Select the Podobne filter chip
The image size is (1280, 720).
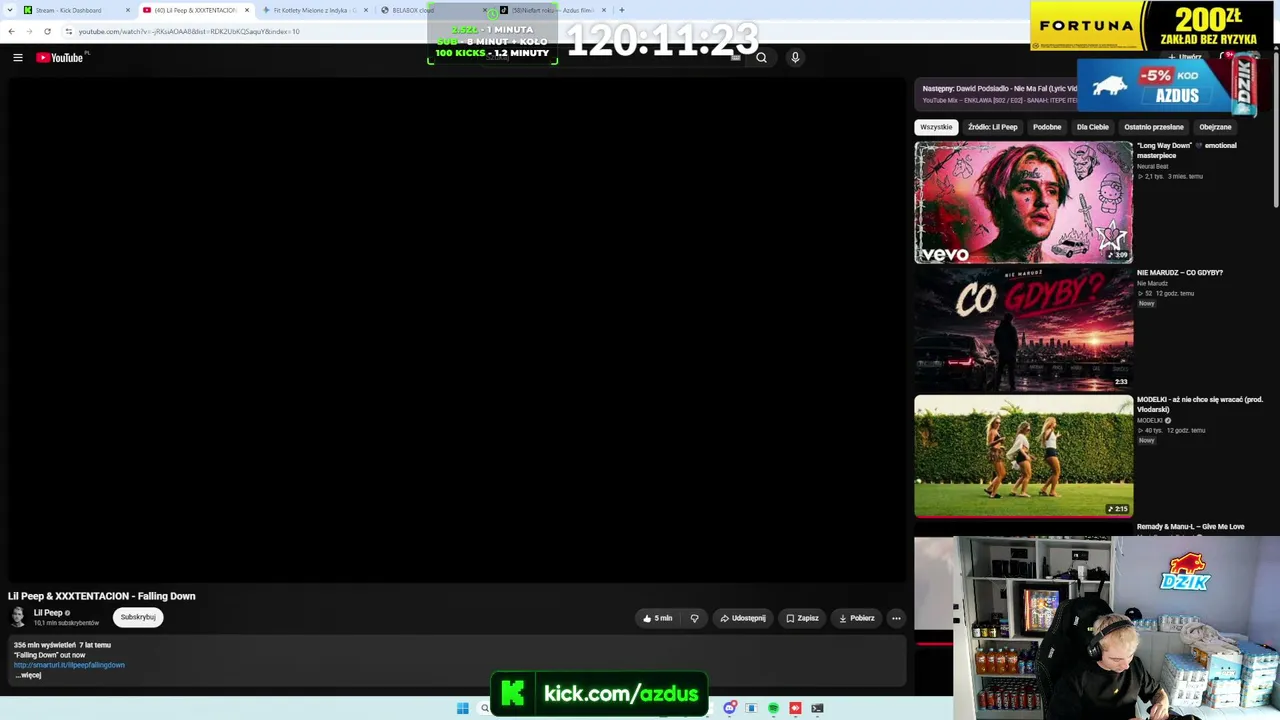click(1047, 127)
